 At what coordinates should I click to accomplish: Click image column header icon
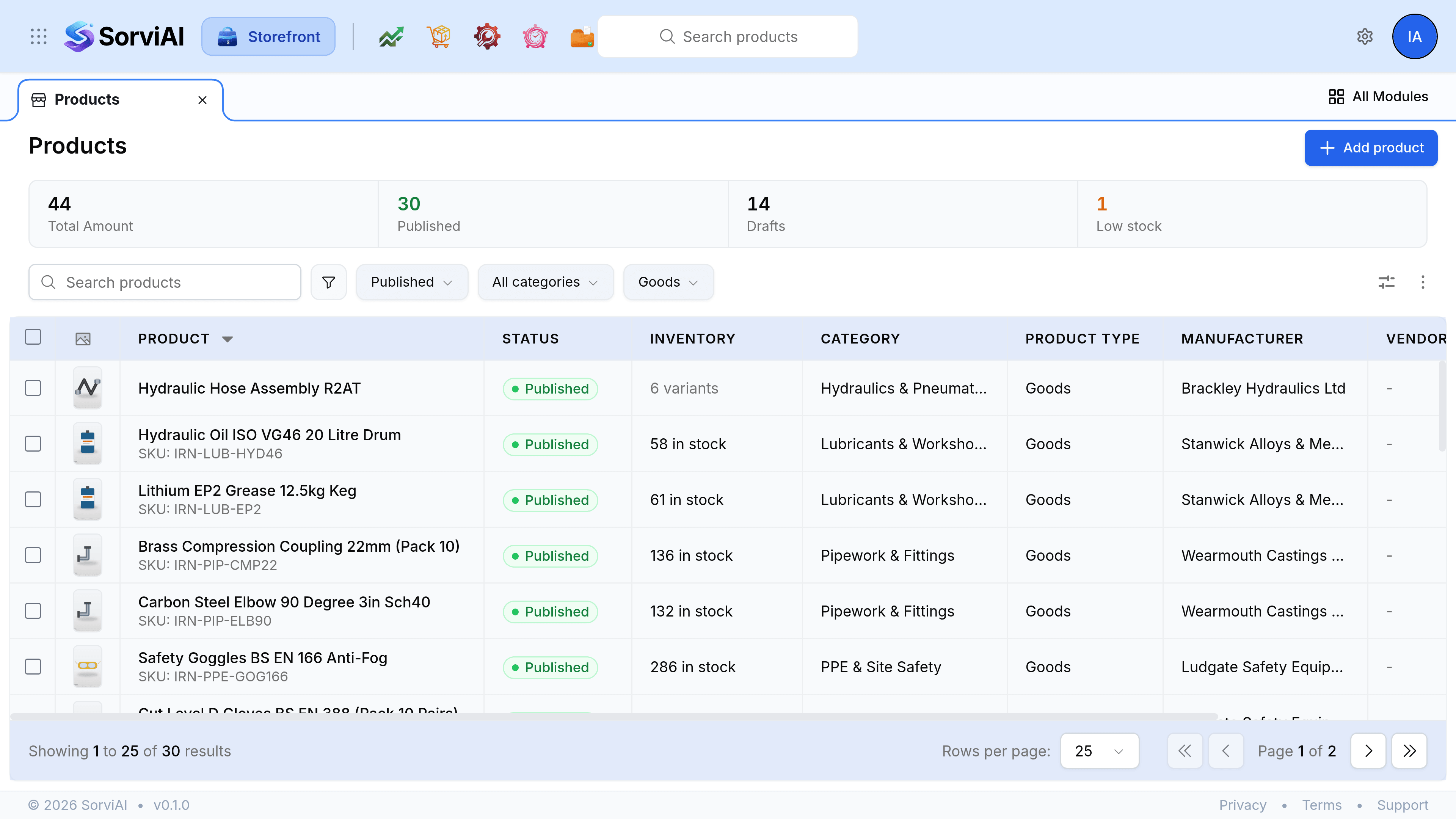coord(83,339)
